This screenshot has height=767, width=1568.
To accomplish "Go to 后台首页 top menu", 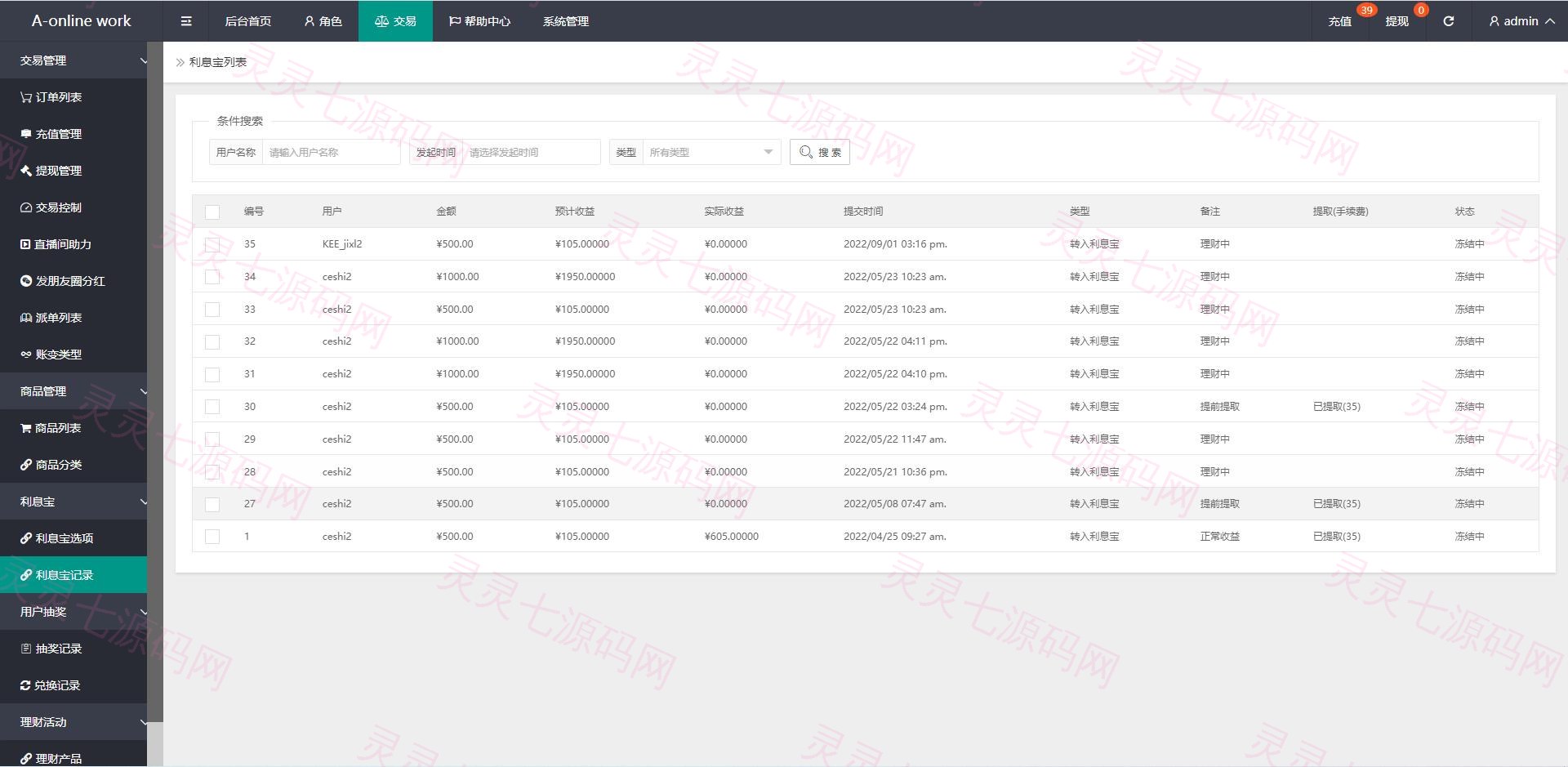I will click(248, 21).
